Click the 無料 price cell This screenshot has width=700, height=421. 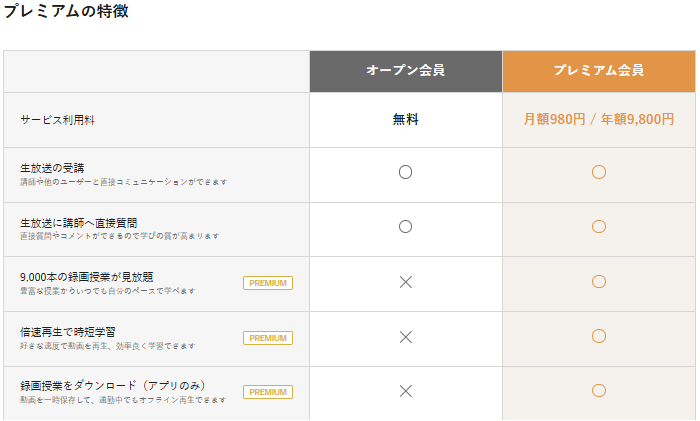(405, 119)
